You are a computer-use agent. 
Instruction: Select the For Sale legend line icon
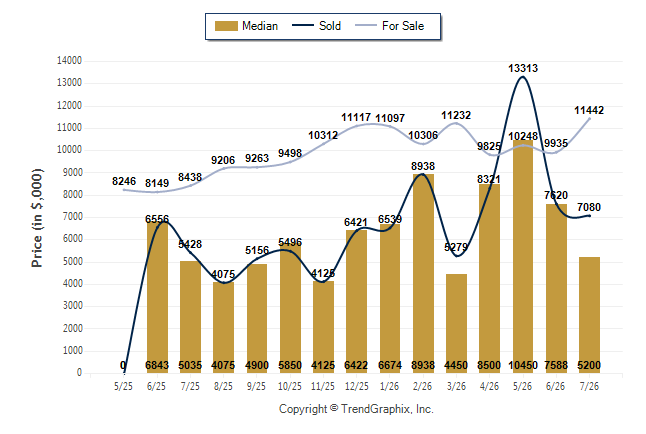(366, 25)
